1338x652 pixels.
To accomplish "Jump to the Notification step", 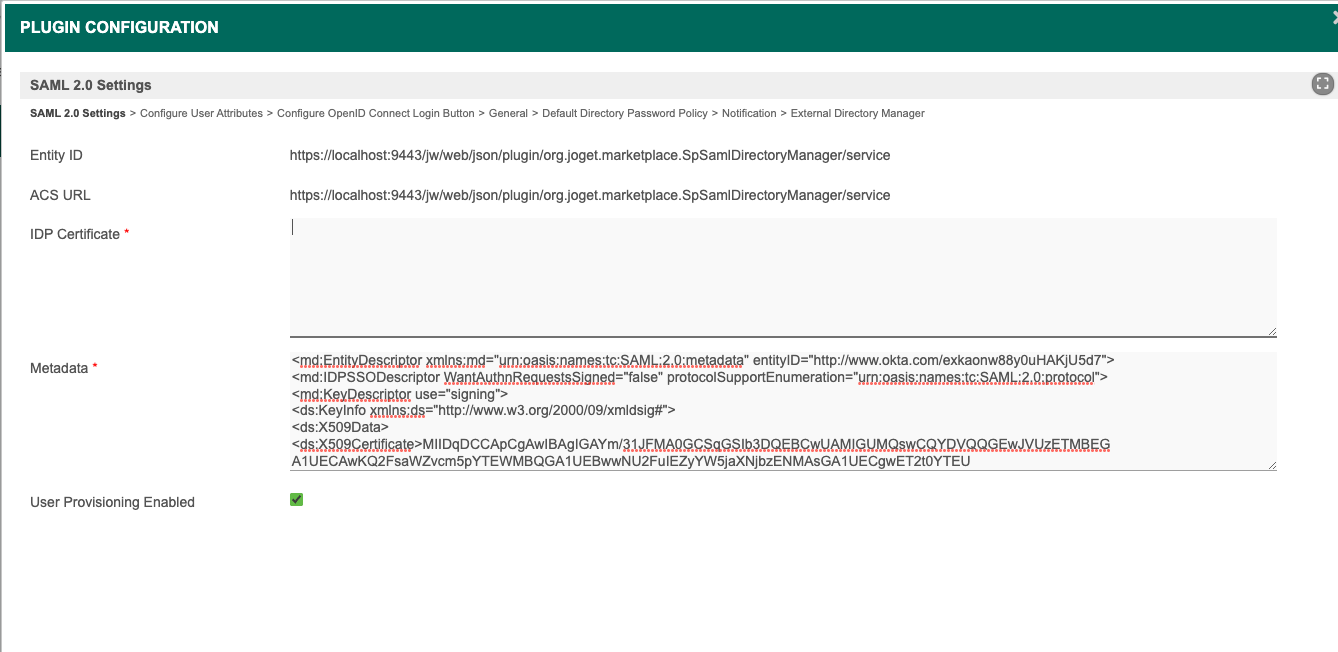I will 749,113.
